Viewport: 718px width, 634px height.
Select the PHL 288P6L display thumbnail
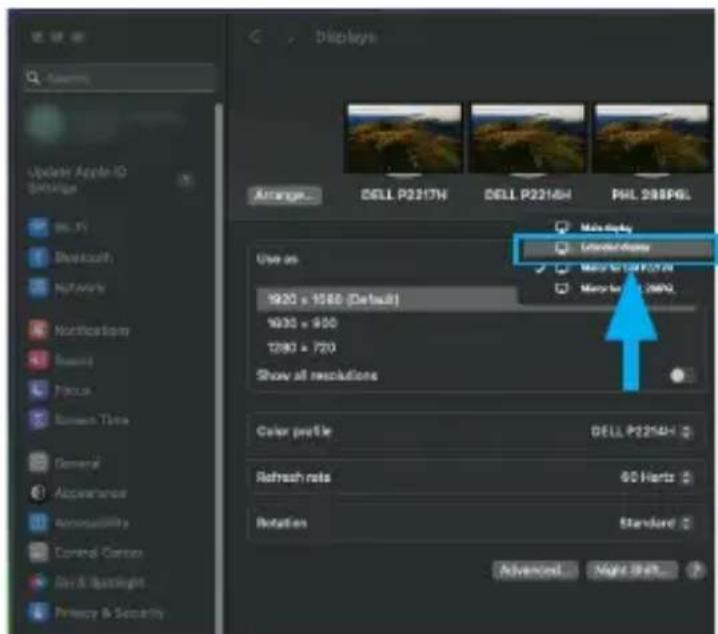(x=651, y=138)
